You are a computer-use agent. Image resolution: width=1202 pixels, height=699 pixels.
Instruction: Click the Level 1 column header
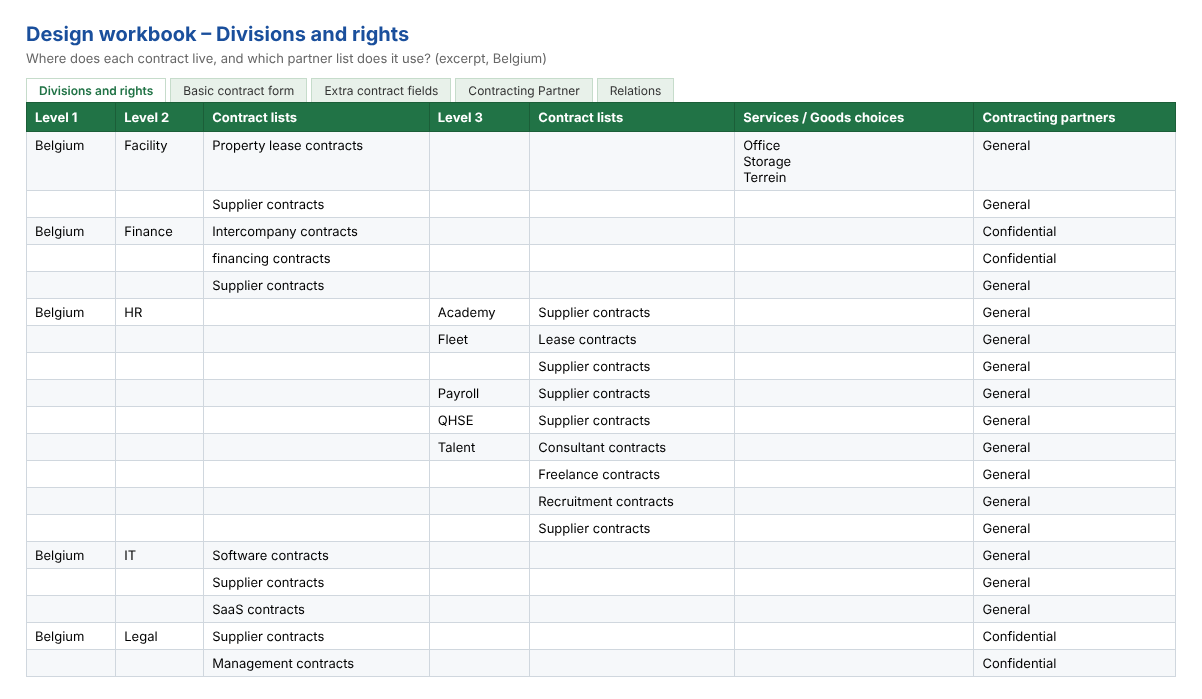click(71, 117)
